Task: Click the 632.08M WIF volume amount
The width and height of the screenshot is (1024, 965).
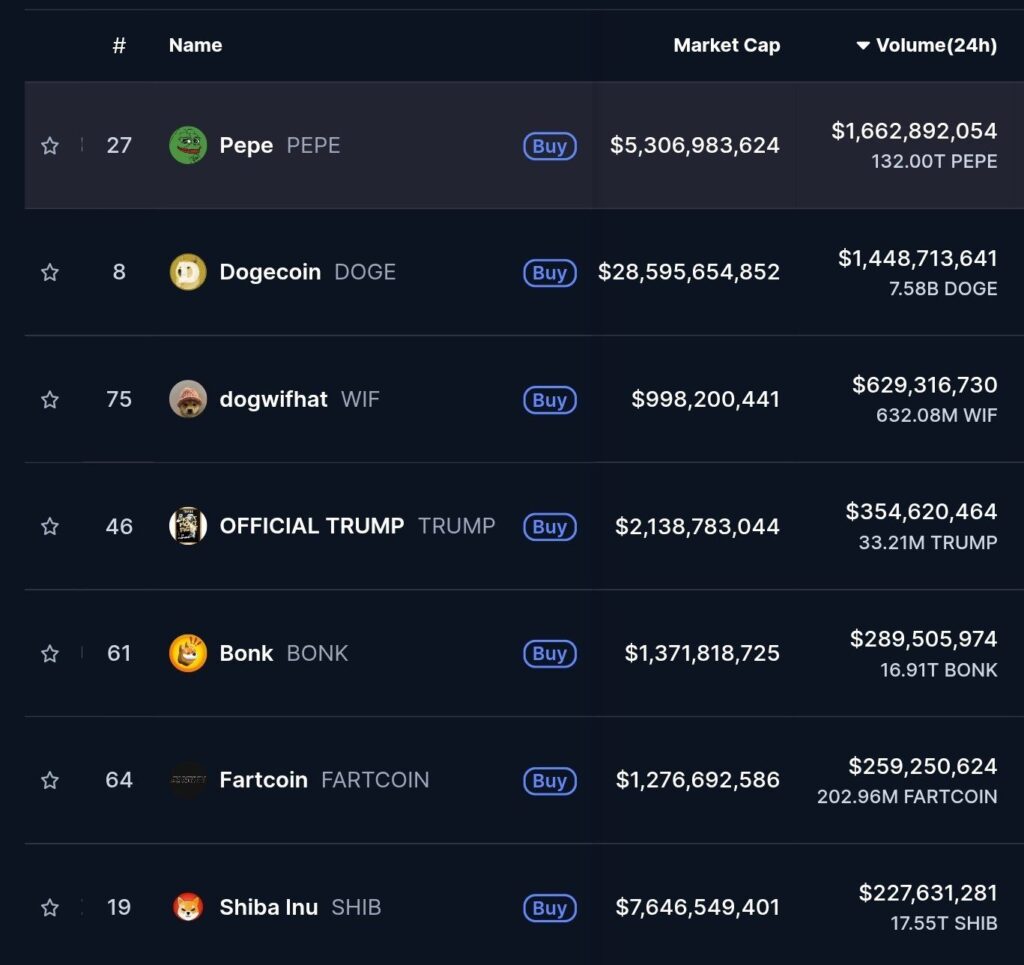Action: [x=936, y=415]
